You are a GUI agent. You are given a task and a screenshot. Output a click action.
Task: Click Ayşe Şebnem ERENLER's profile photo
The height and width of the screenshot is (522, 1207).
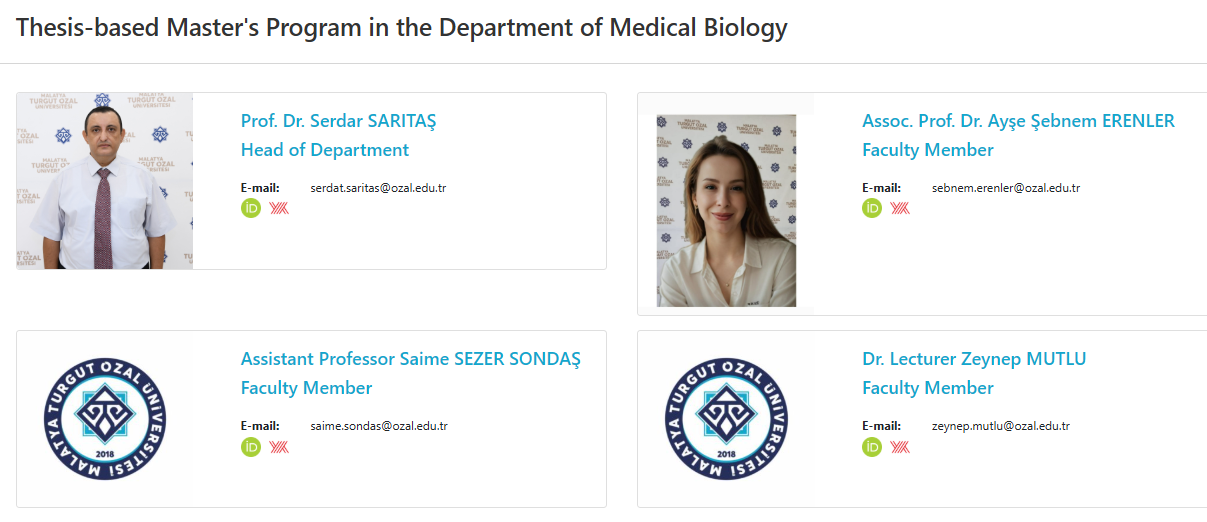726,210
